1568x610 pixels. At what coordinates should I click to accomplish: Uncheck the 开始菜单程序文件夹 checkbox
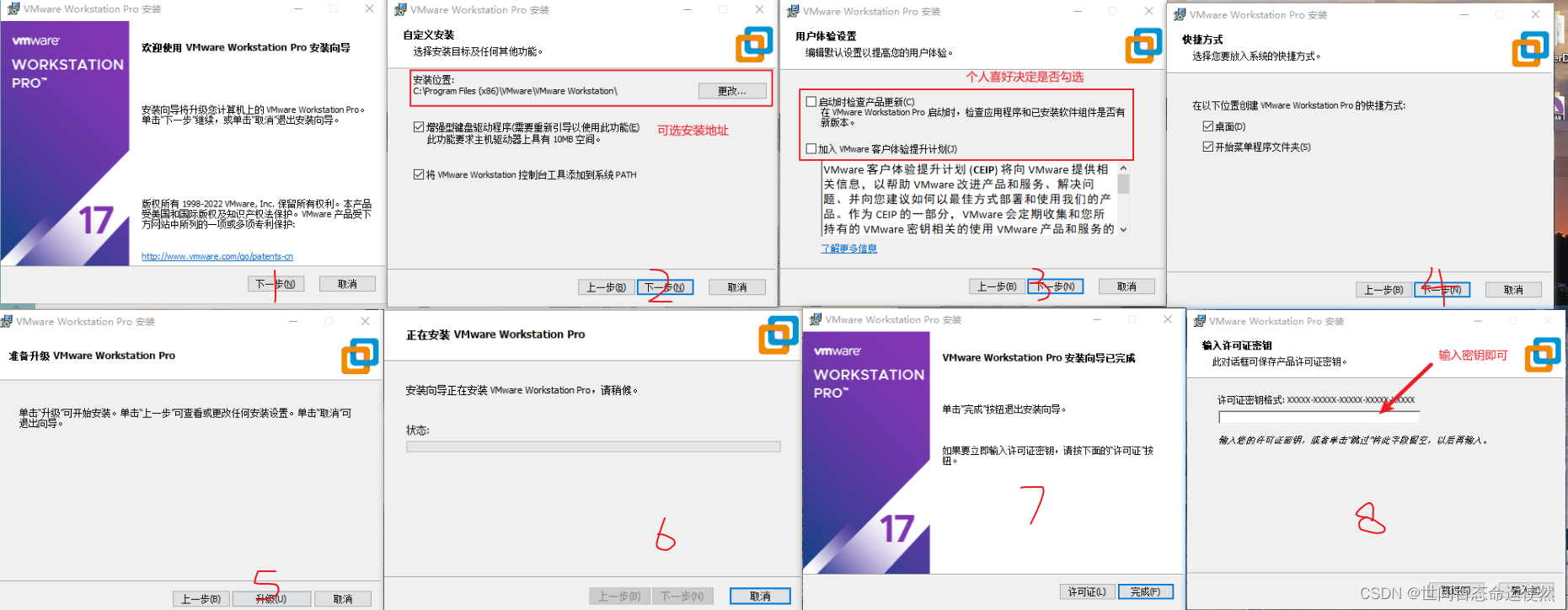tap(1208, 147)
